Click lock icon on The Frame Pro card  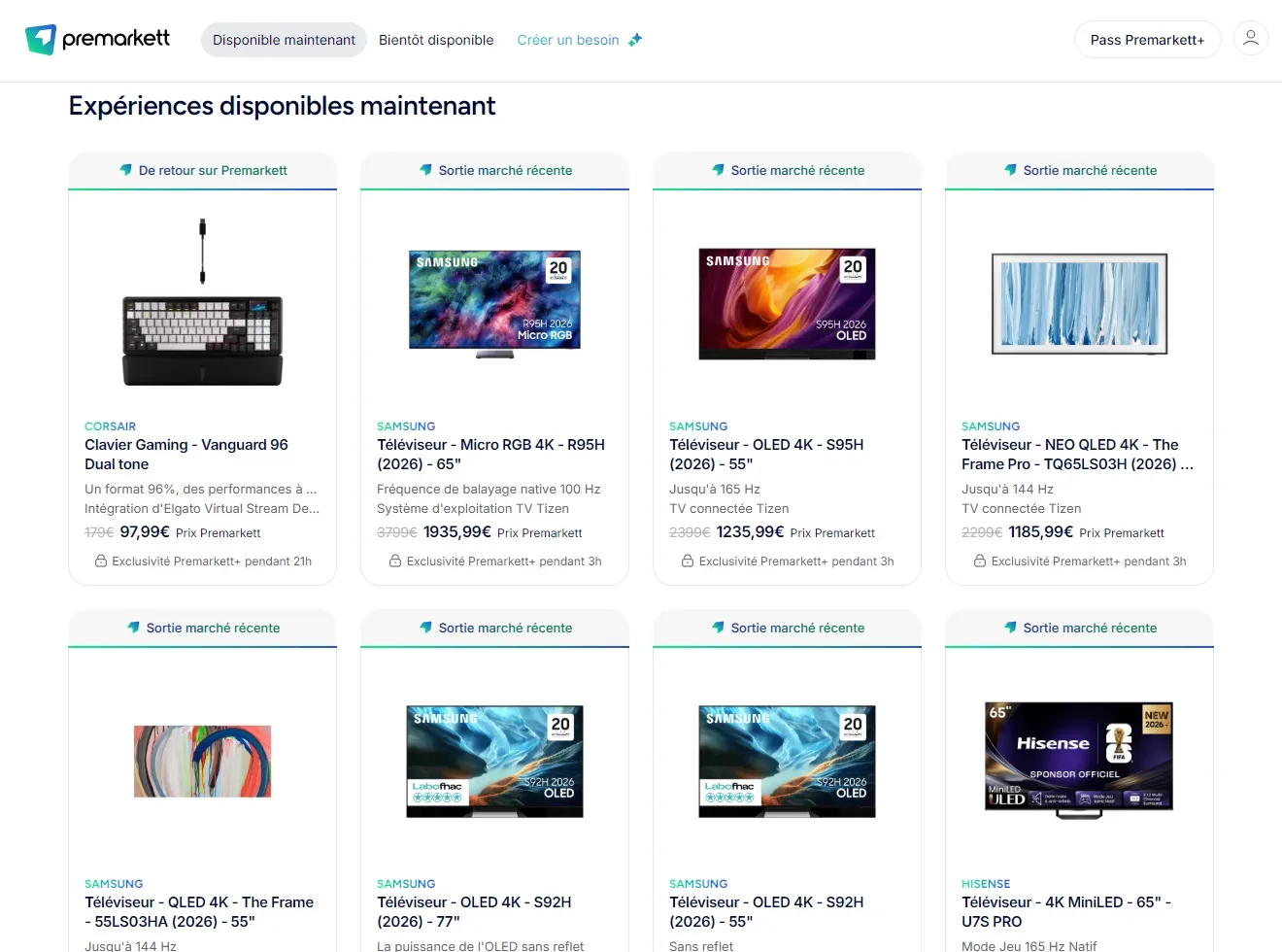coord(980,561)
